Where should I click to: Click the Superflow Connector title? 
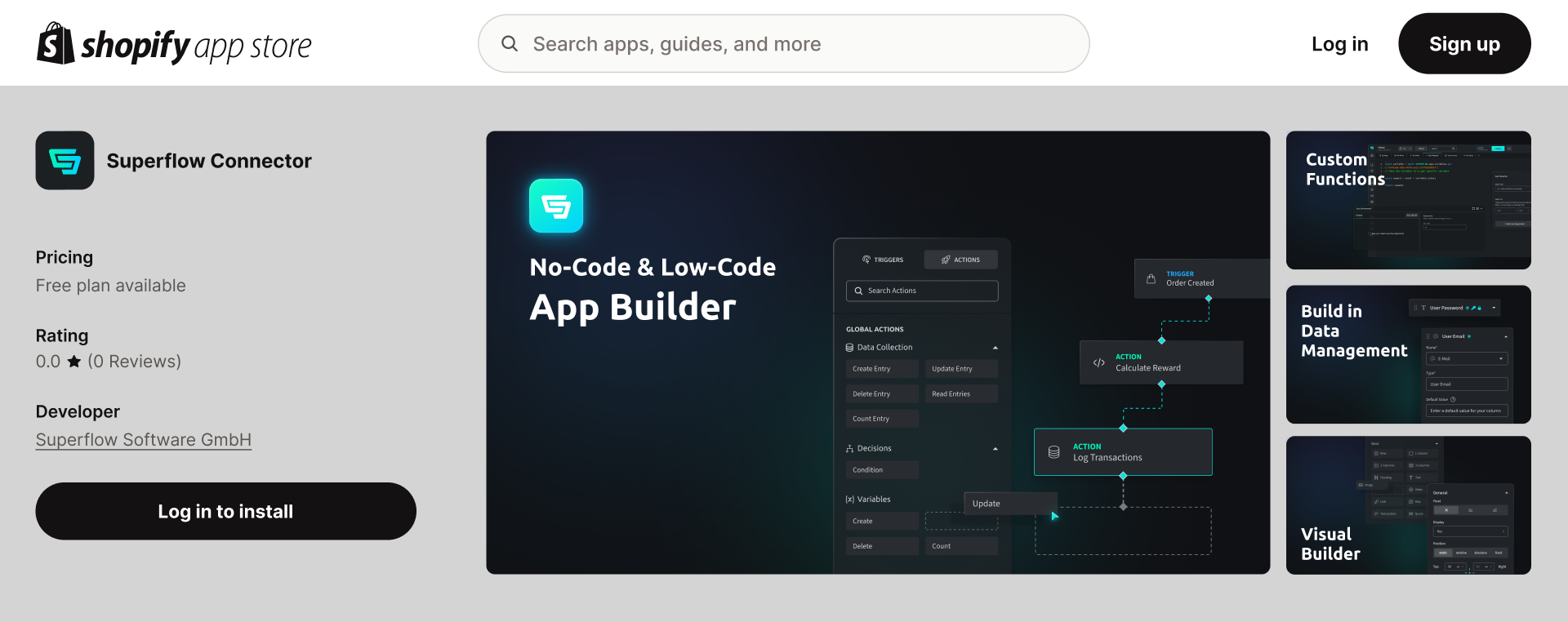click(209, 161)
